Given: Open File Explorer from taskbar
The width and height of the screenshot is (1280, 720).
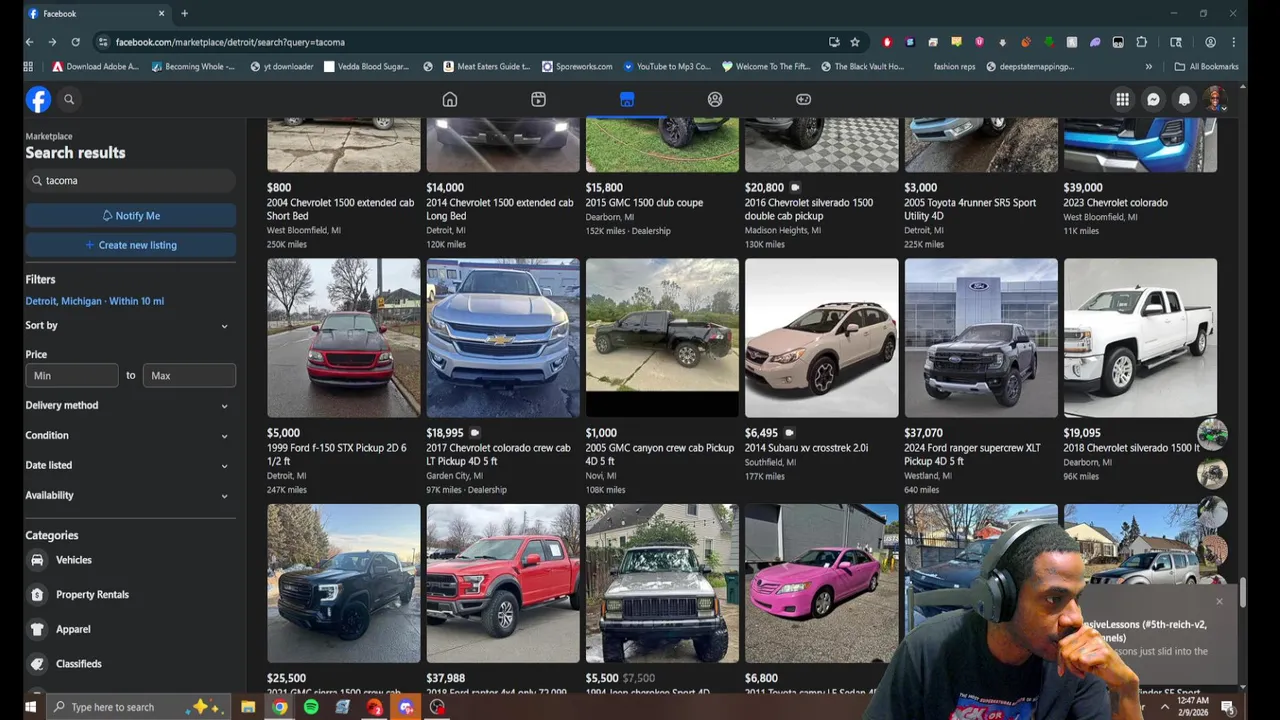Looking at the screenshot, I should point(248,707).
